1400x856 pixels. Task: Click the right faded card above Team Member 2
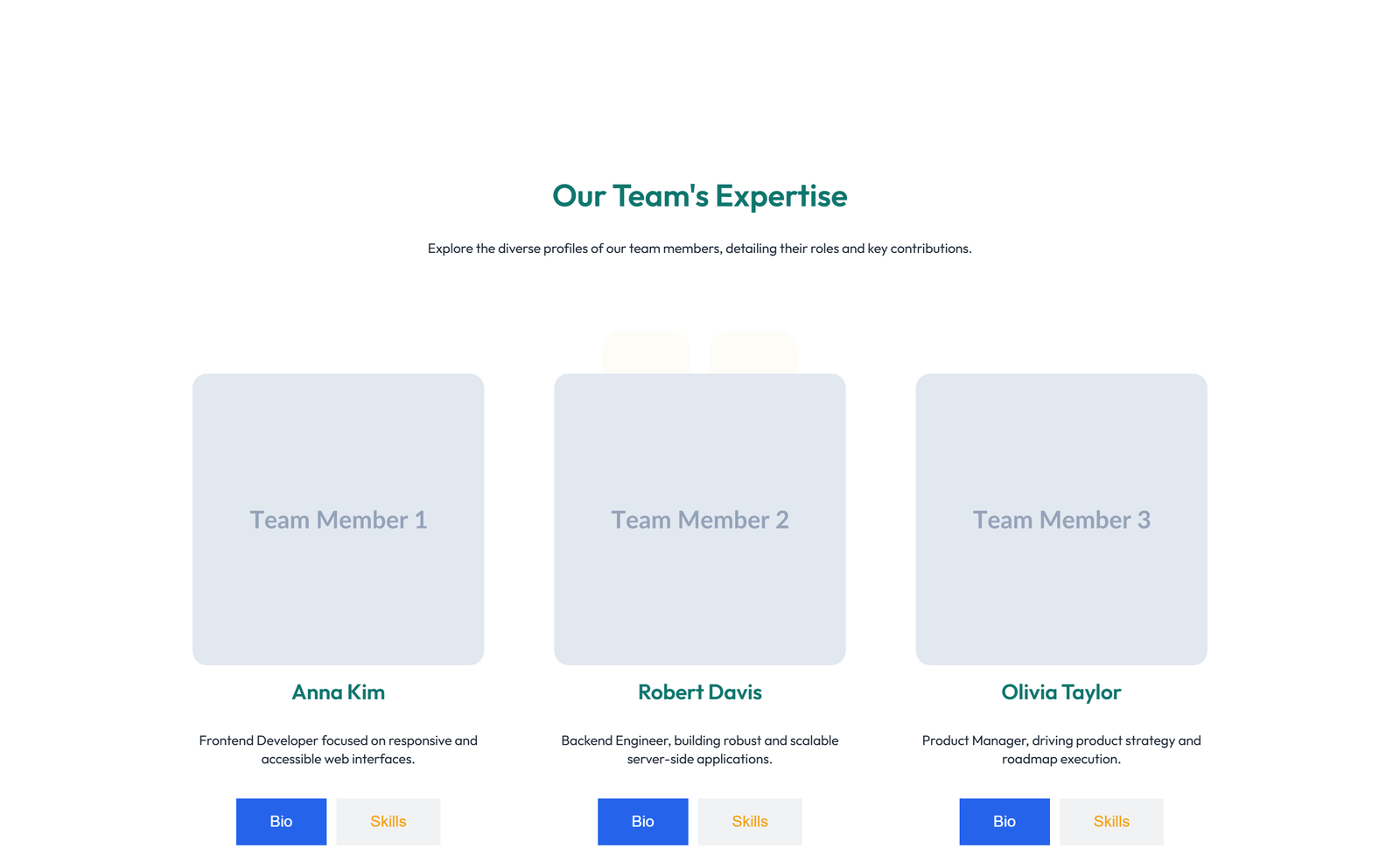point(752,350)
